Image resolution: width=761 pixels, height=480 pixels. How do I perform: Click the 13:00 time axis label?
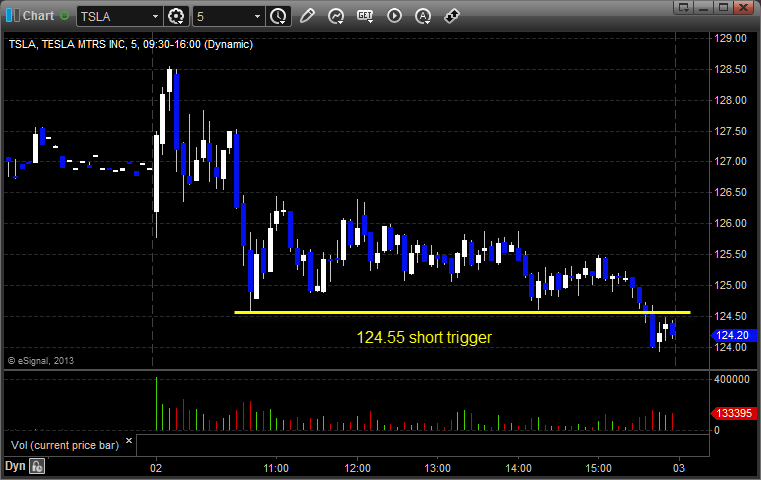click(x=437, y=468)
